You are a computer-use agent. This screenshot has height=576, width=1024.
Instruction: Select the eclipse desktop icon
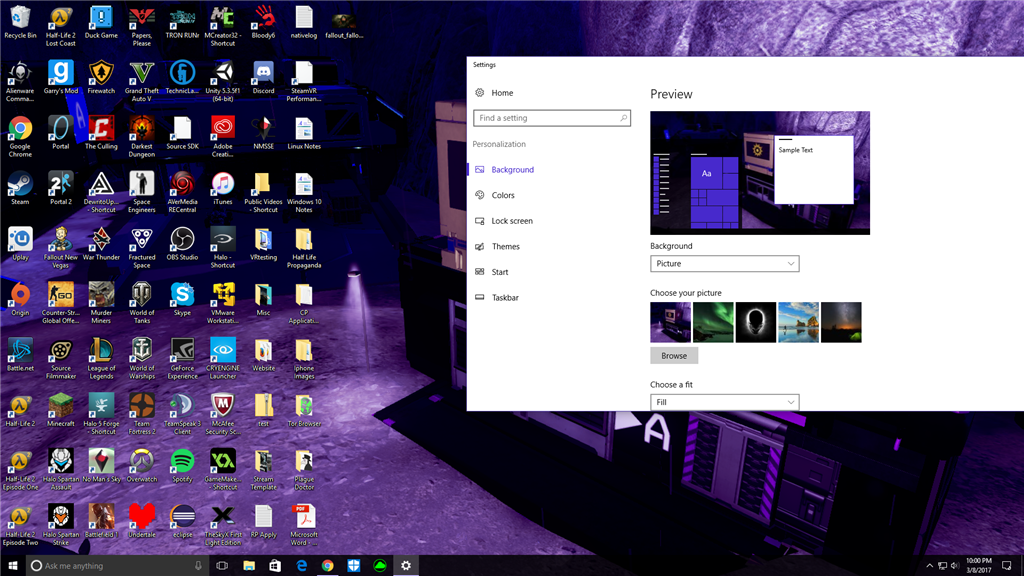(182, 522)
